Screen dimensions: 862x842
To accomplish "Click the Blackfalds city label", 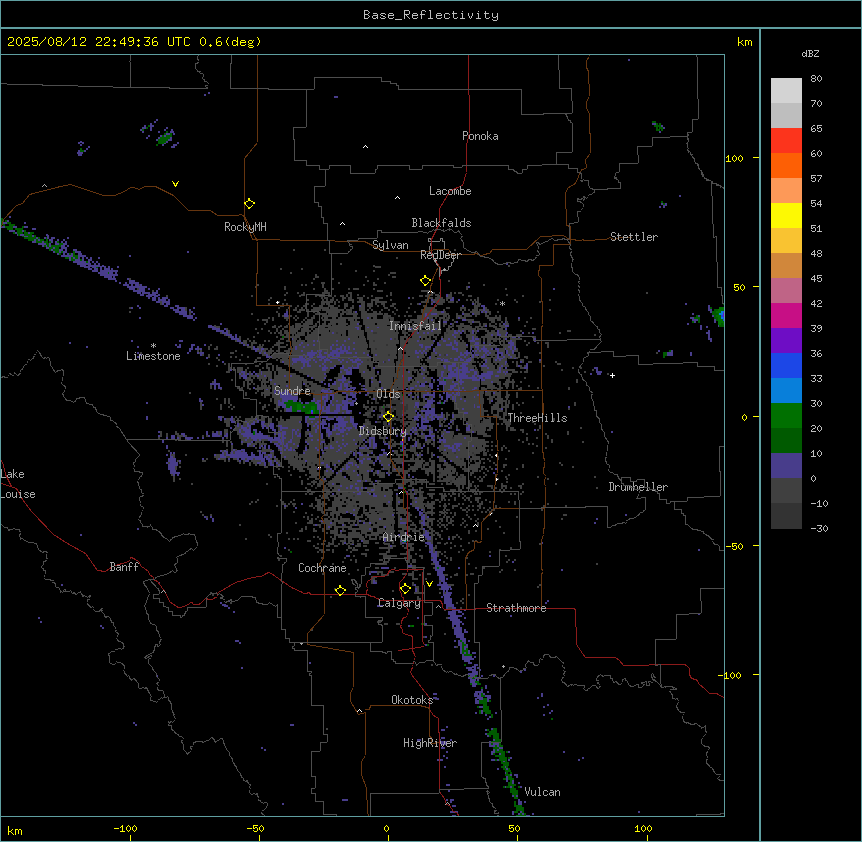I will pyautogui.click(x=441, y=223).
